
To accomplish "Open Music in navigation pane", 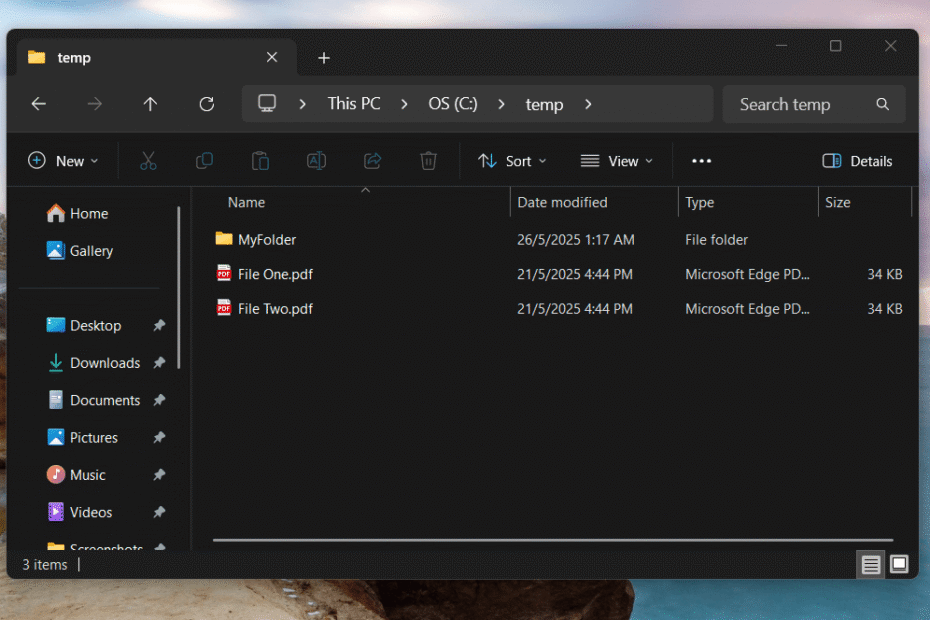I will (x=76, y=475).
